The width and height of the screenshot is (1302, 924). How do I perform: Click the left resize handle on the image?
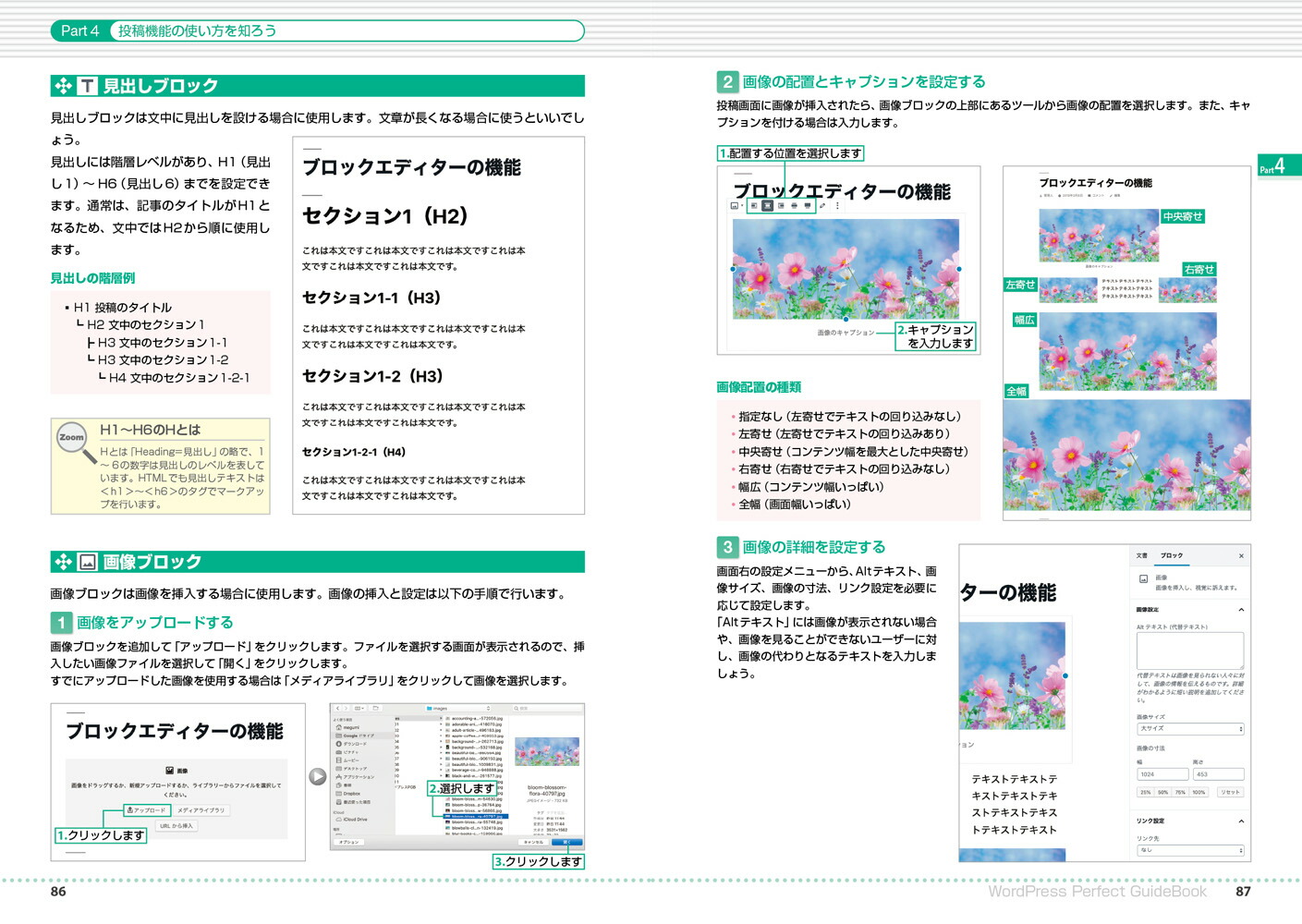coord(733,269)
